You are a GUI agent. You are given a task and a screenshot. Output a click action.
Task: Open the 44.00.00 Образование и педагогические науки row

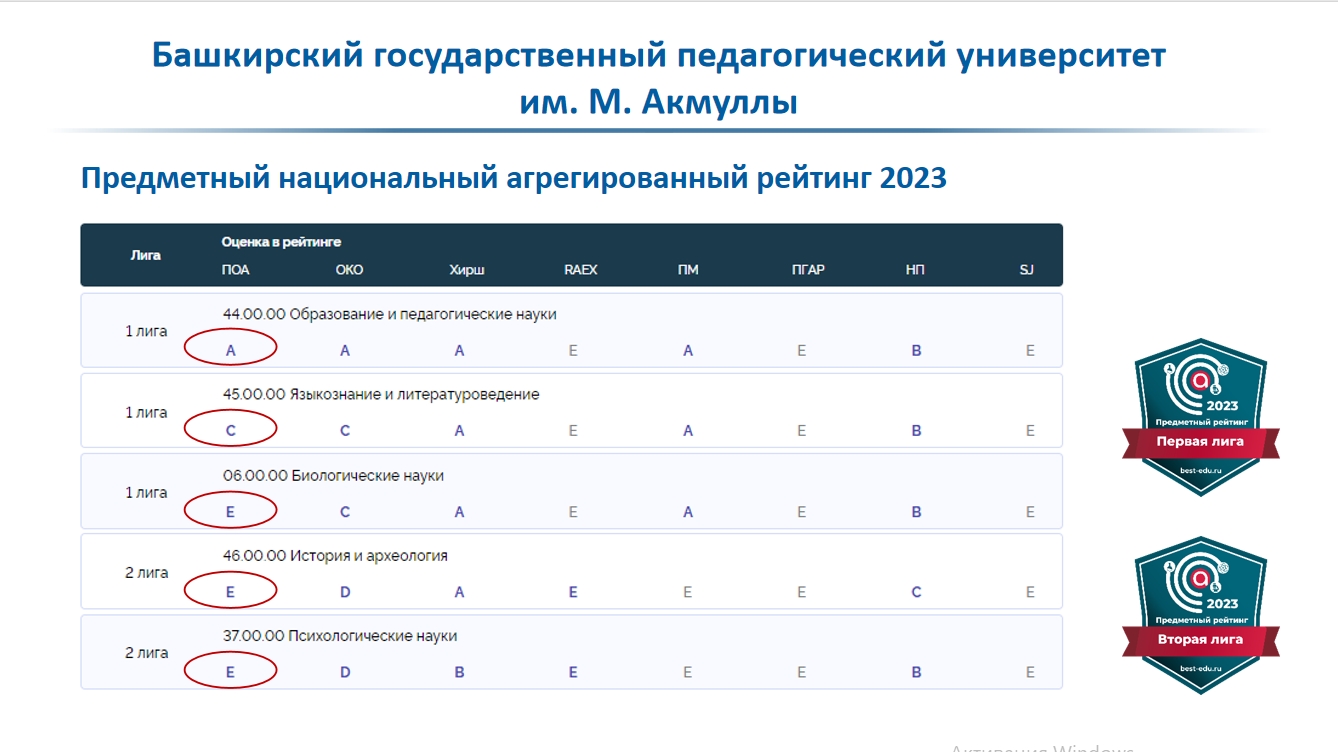[389, 314]
